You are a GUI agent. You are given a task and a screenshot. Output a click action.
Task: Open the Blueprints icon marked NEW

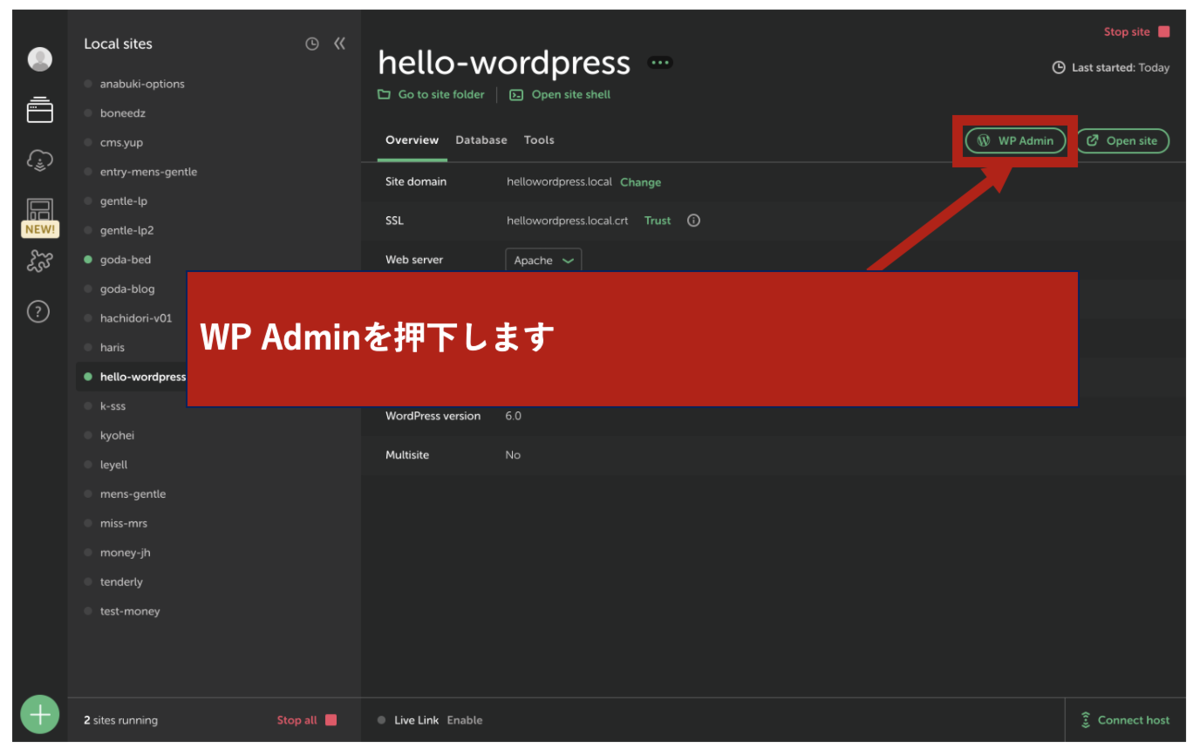(40, 217)
